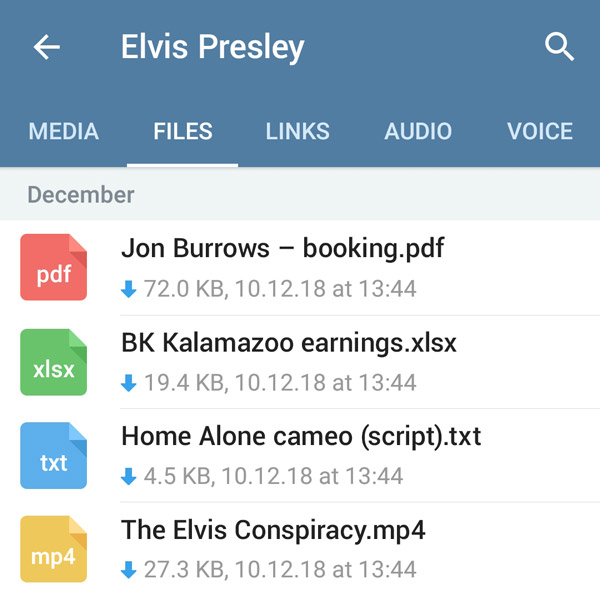Open BK Kalamazoo earnings.xlsx file name
The height and width of the screenshot is (601, 600).
point(288,343)
